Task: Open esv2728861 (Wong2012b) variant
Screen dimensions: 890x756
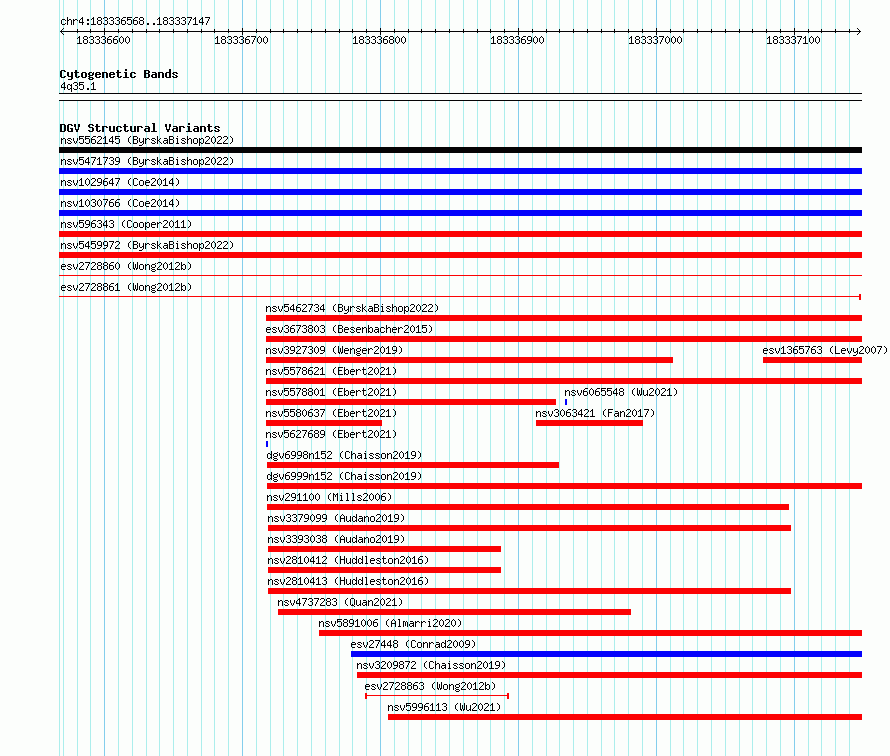Action: (x=126, y=287)
